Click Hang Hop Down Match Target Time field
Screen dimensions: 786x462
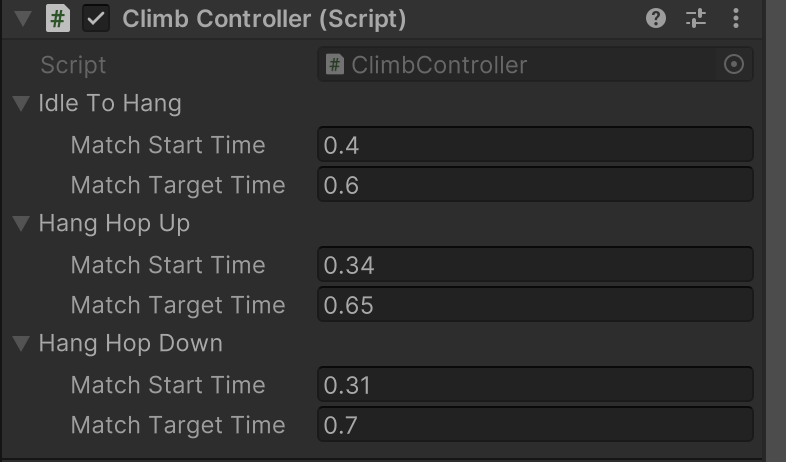tap(534, 425)
